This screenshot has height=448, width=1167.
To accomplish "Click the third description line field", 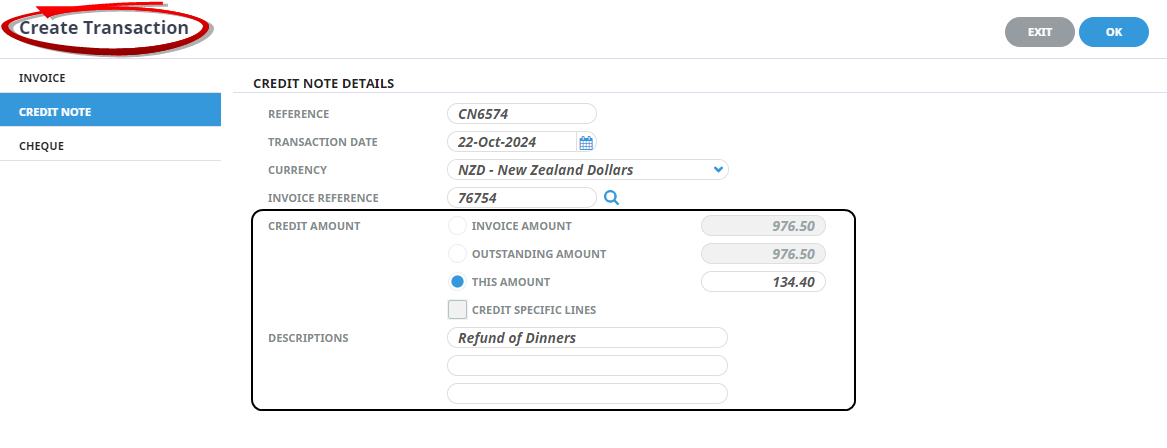I will [x=587, y=394].
